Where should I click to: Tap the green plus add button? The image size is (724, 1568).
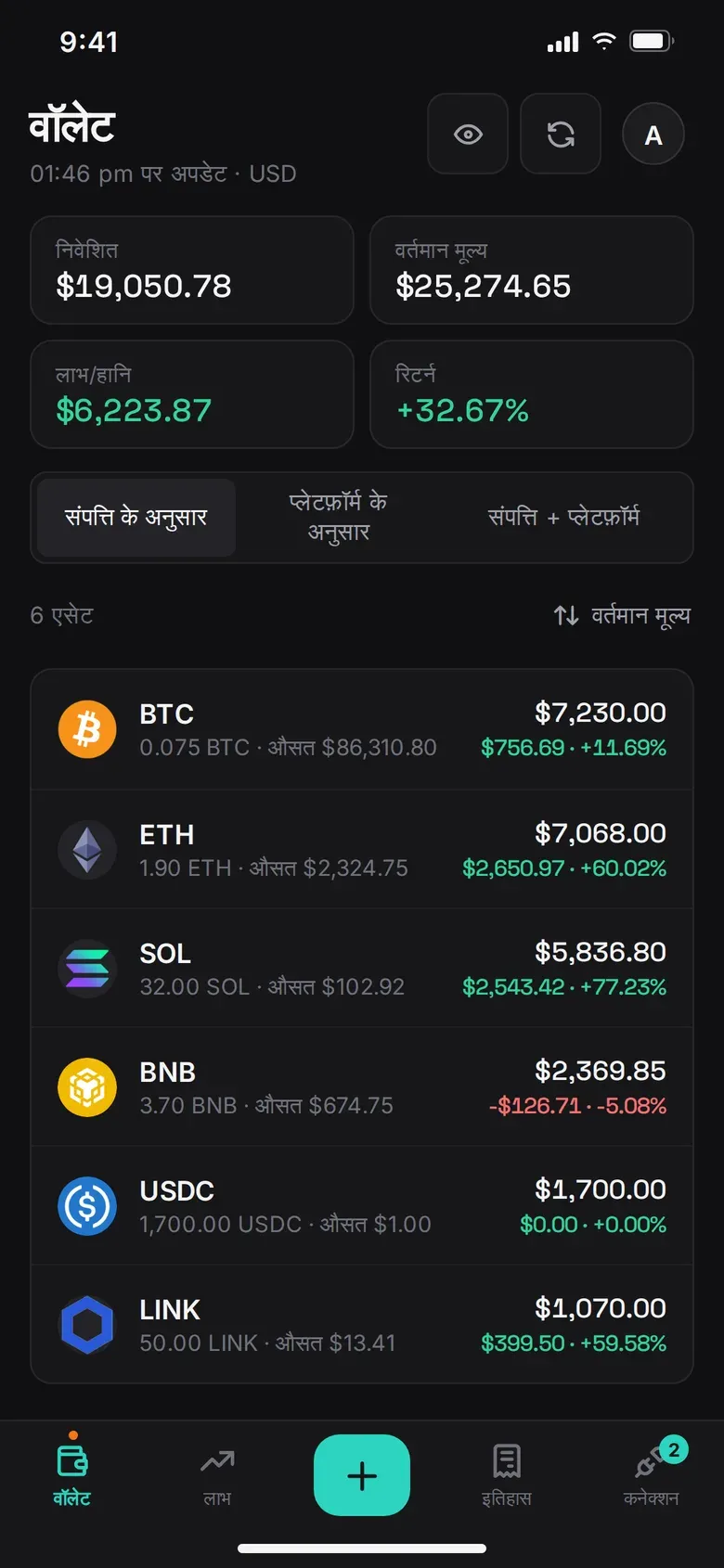[x=362, y=1475]
